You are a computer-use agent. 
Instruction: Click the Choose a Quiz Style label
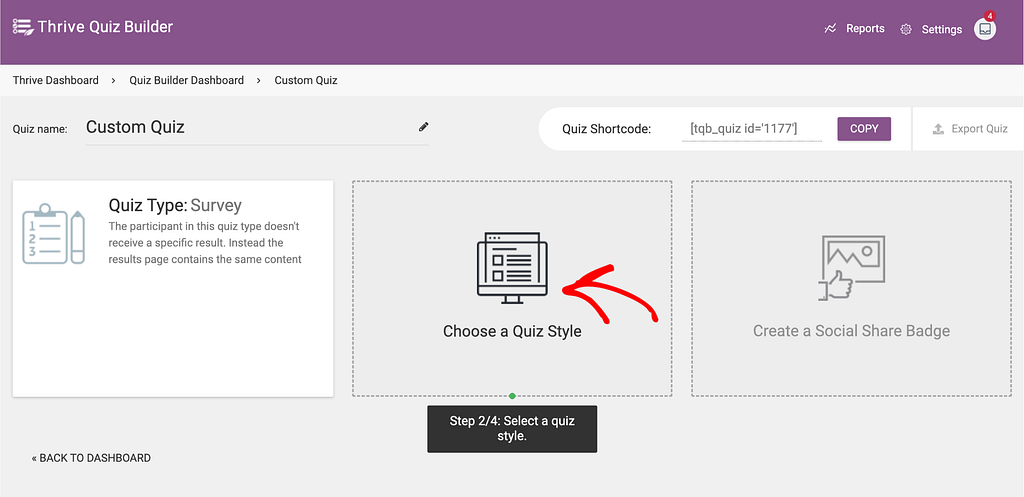pos(512,331)
